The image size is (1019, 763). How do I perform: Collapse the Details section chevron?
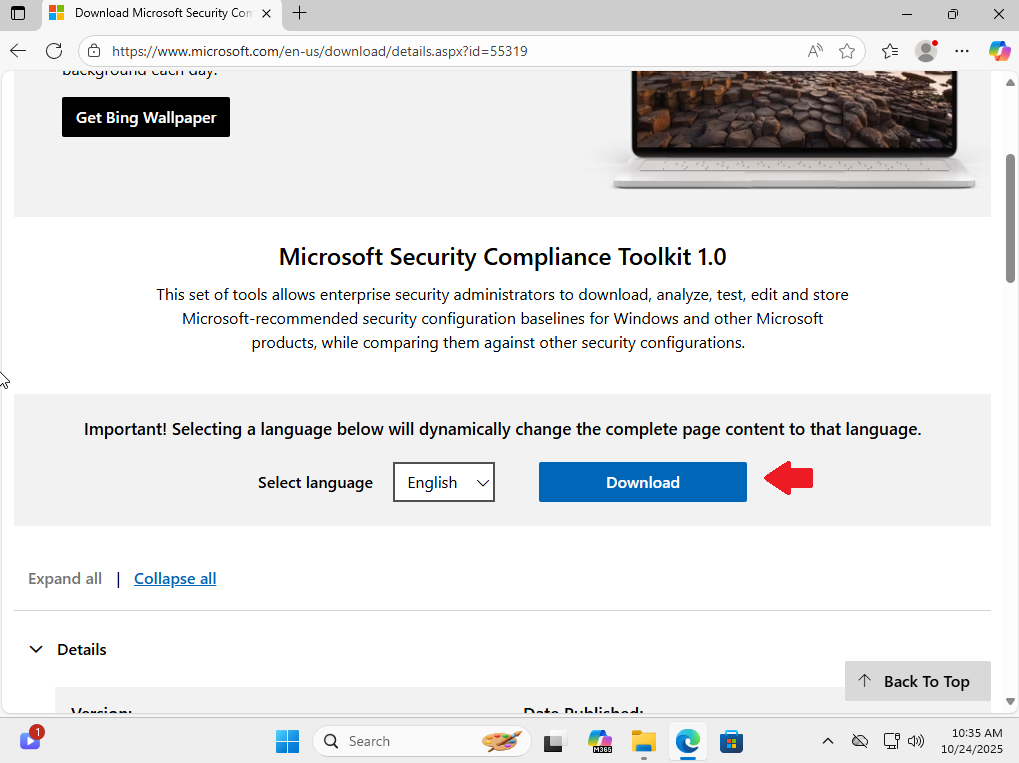(x=36, y=649)
